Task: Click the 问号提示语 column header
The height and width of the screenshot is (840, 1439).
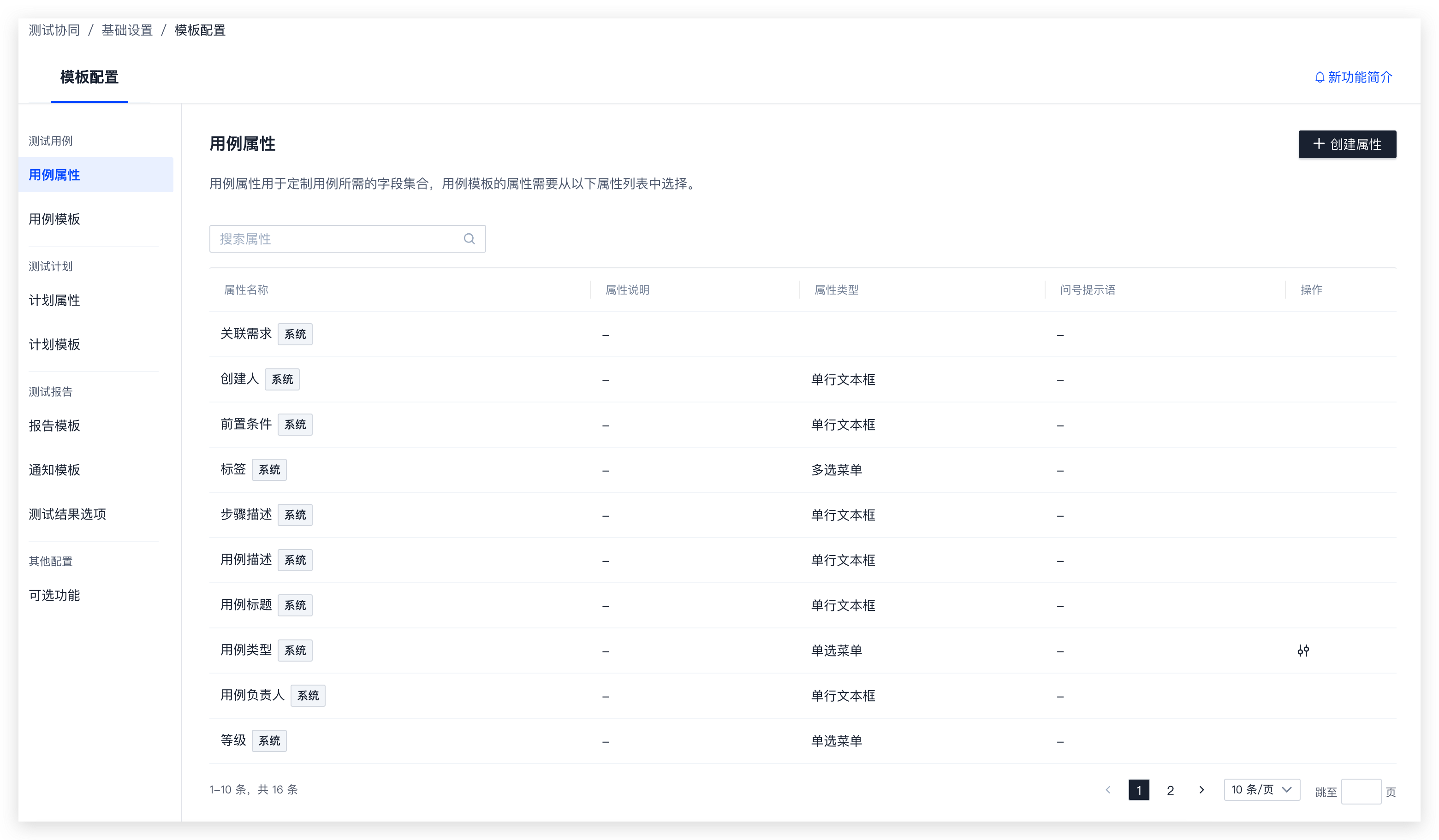Action: pos(1087,290)
